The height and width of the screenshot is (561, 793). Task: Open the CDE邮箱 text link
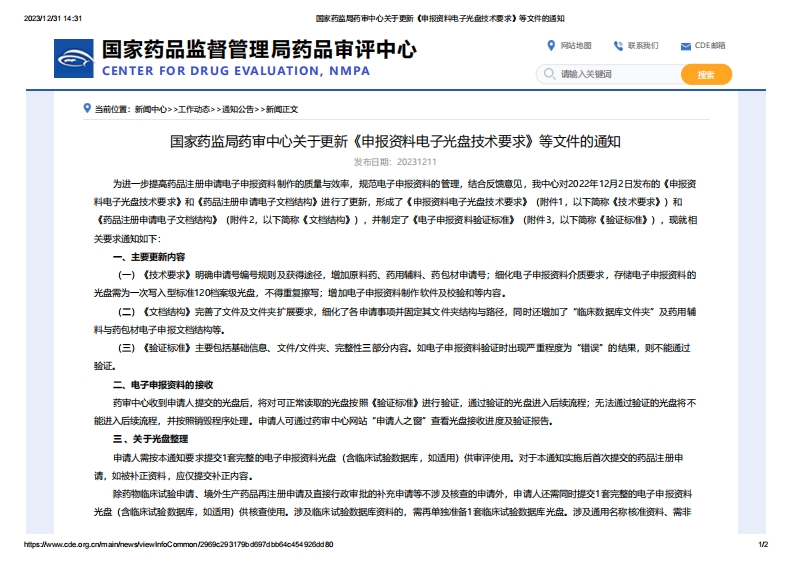(711, 46)
